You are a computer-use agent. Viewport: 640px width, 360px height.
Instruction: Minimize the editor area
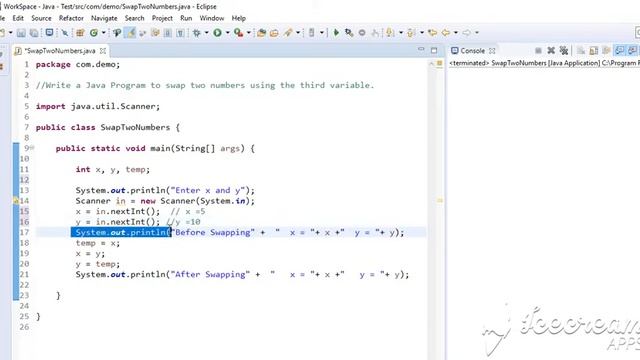421,49
